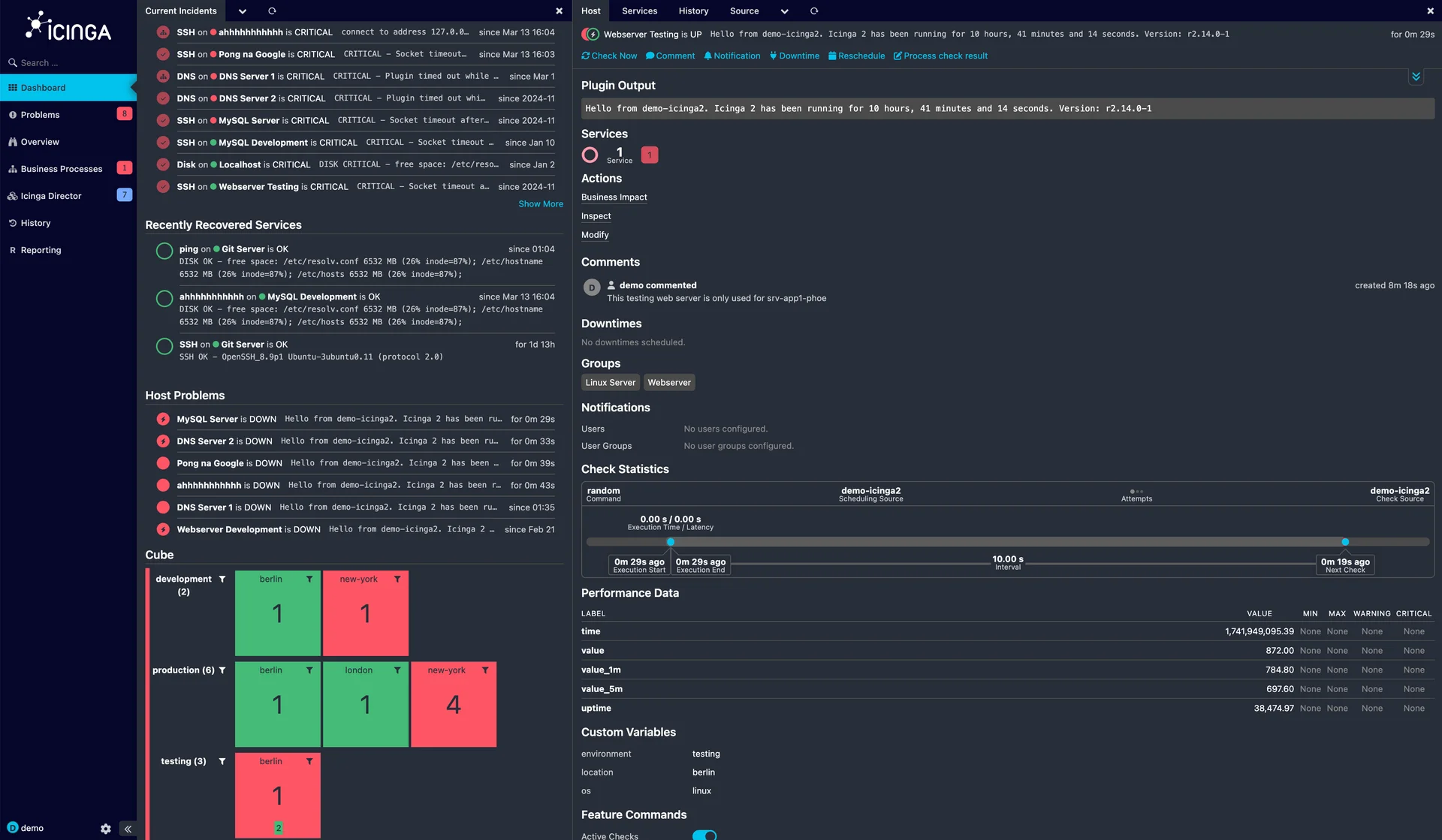Switch to the Services tab
This screenshot has height=840, width=1442.
639,11
